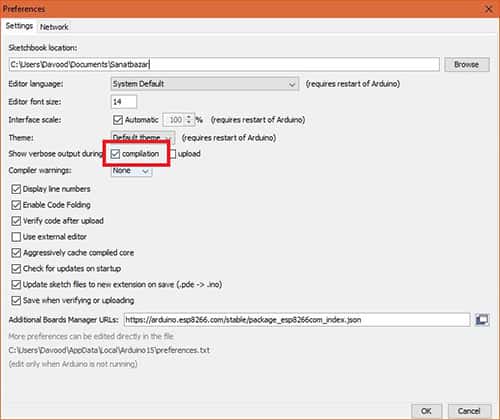Toggle verbose output during compilation checkbox
Screen dimensions: 500x420
point(115,154)
